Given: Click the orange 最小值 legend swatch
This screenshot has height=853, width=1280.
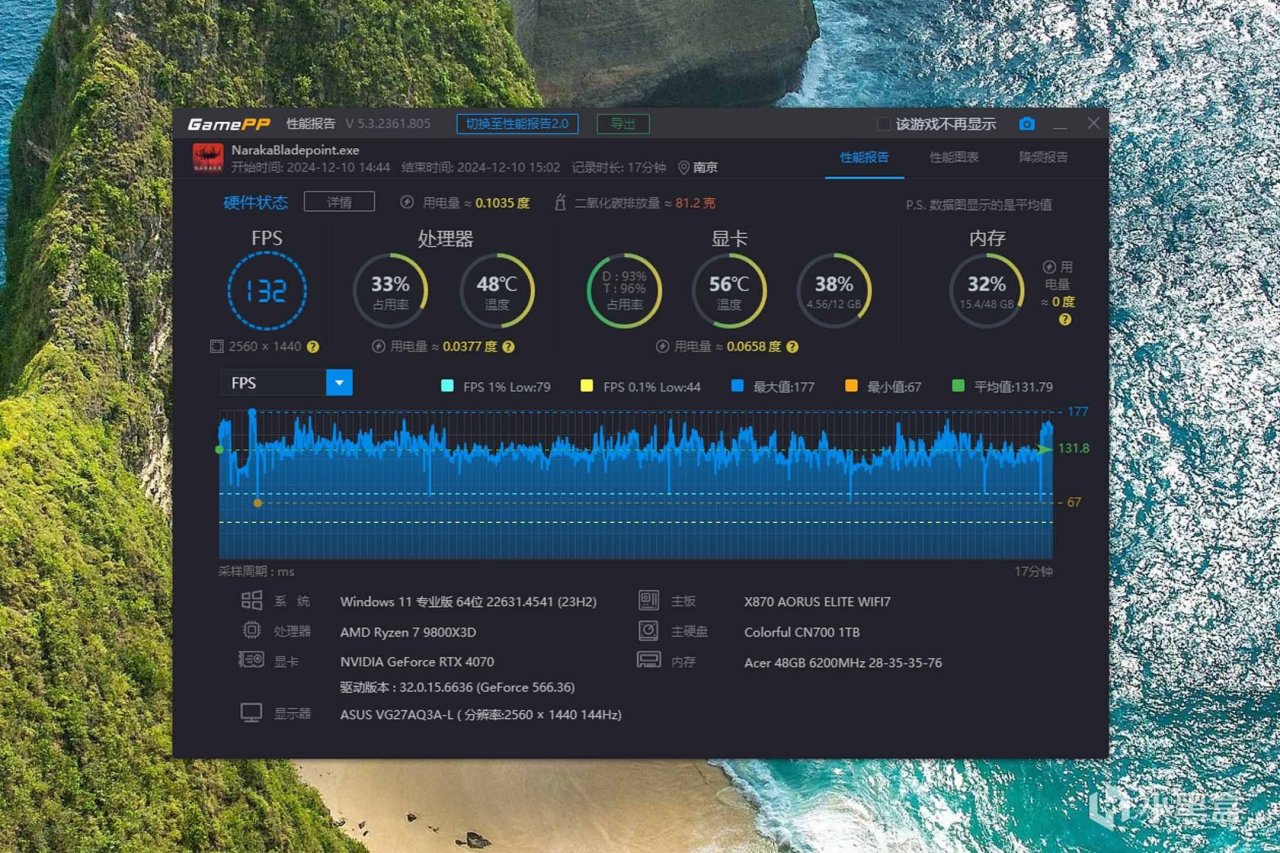Looking at the screenshot, I should tap(851, 386).
